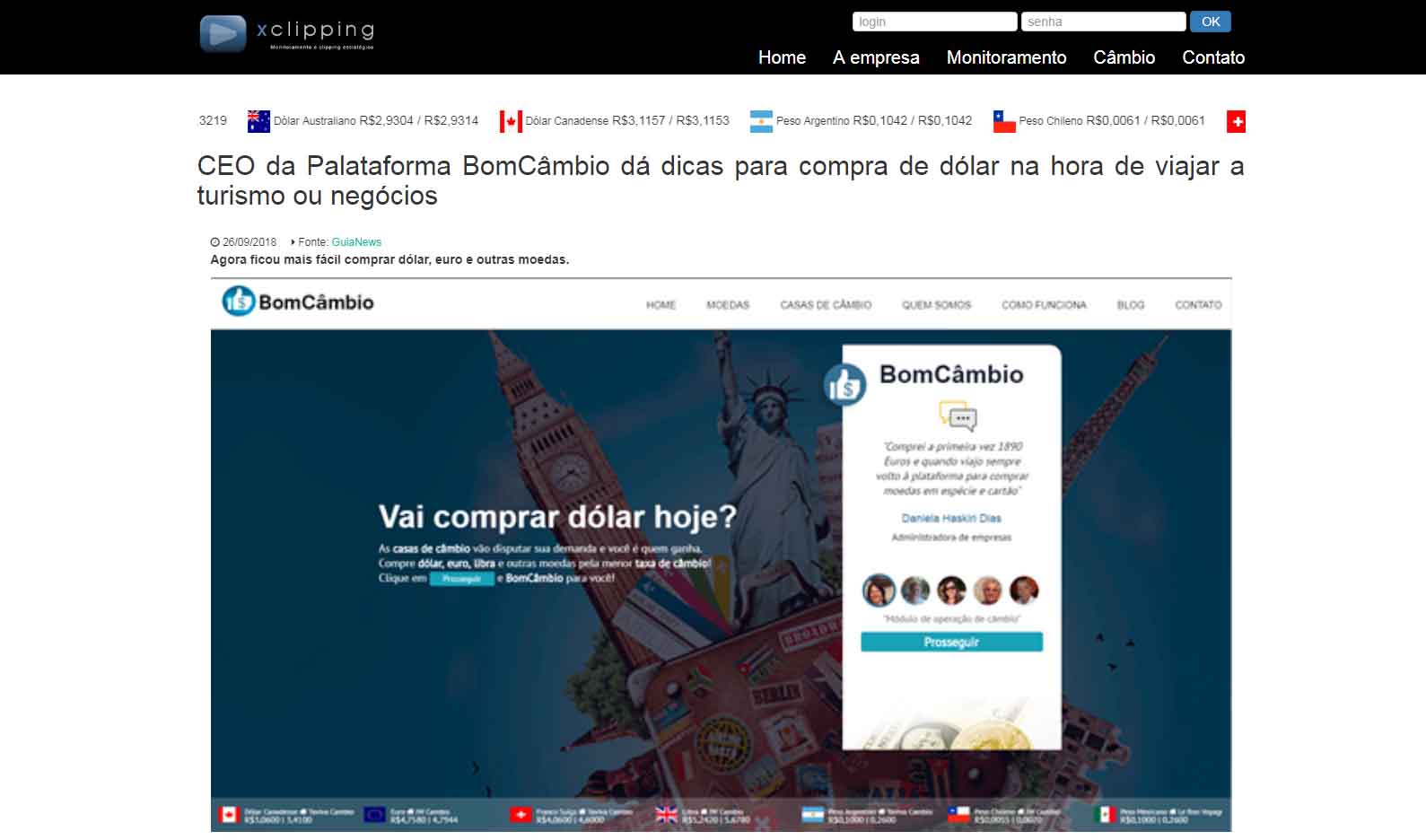Click the Argentine flag icon in ticker
The height and width of the screenshot is (840, 1426).
point(761,121)
